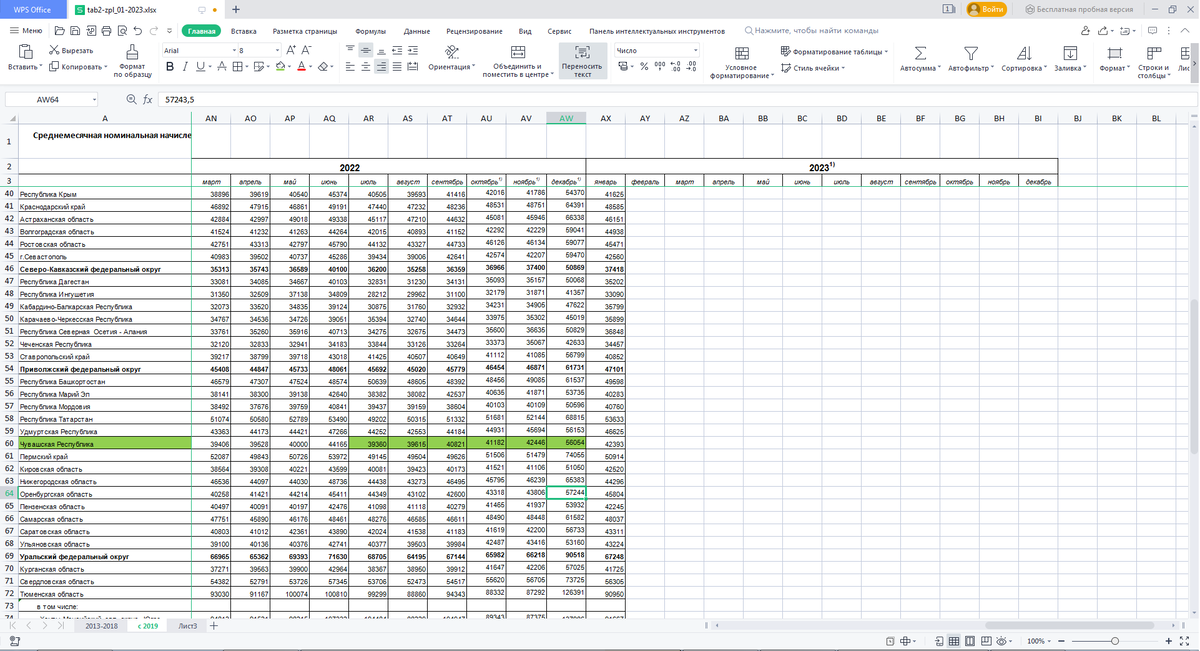This screenshot has height=651, width=1200.
Task: Click the magnifier icon beside formula bar
Action: pos(131,99)
